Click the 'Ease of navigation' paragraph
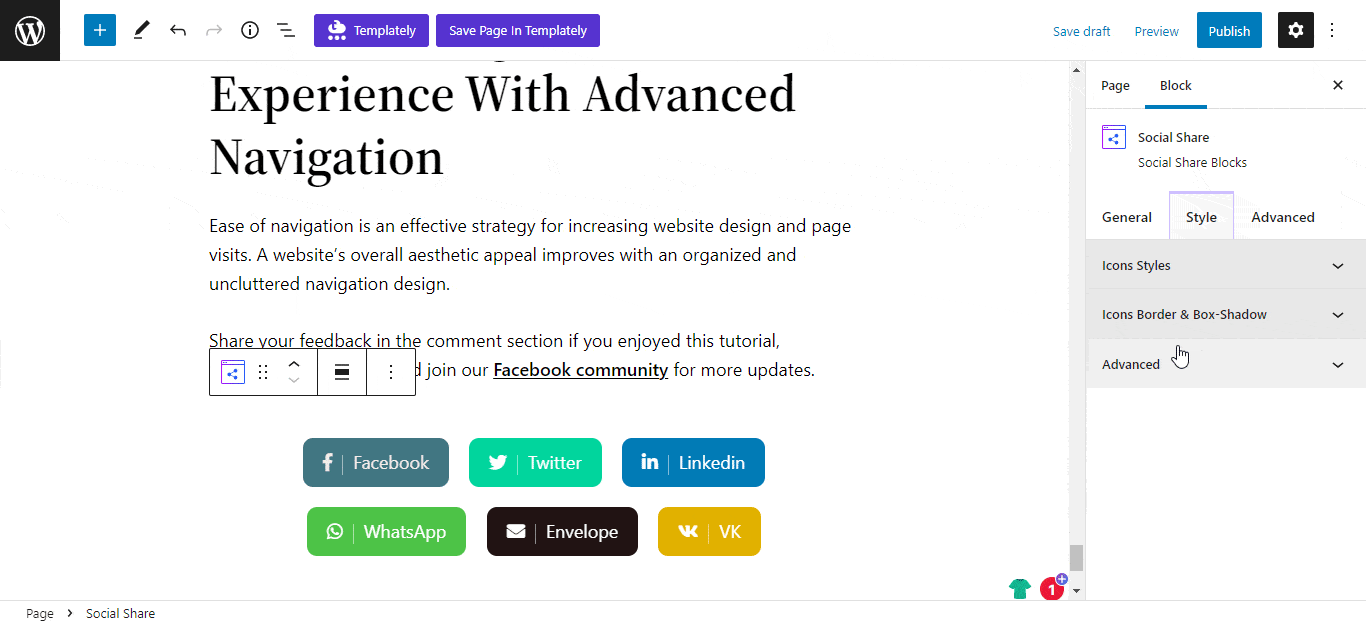1366x625 pixels. pos(530,255)
